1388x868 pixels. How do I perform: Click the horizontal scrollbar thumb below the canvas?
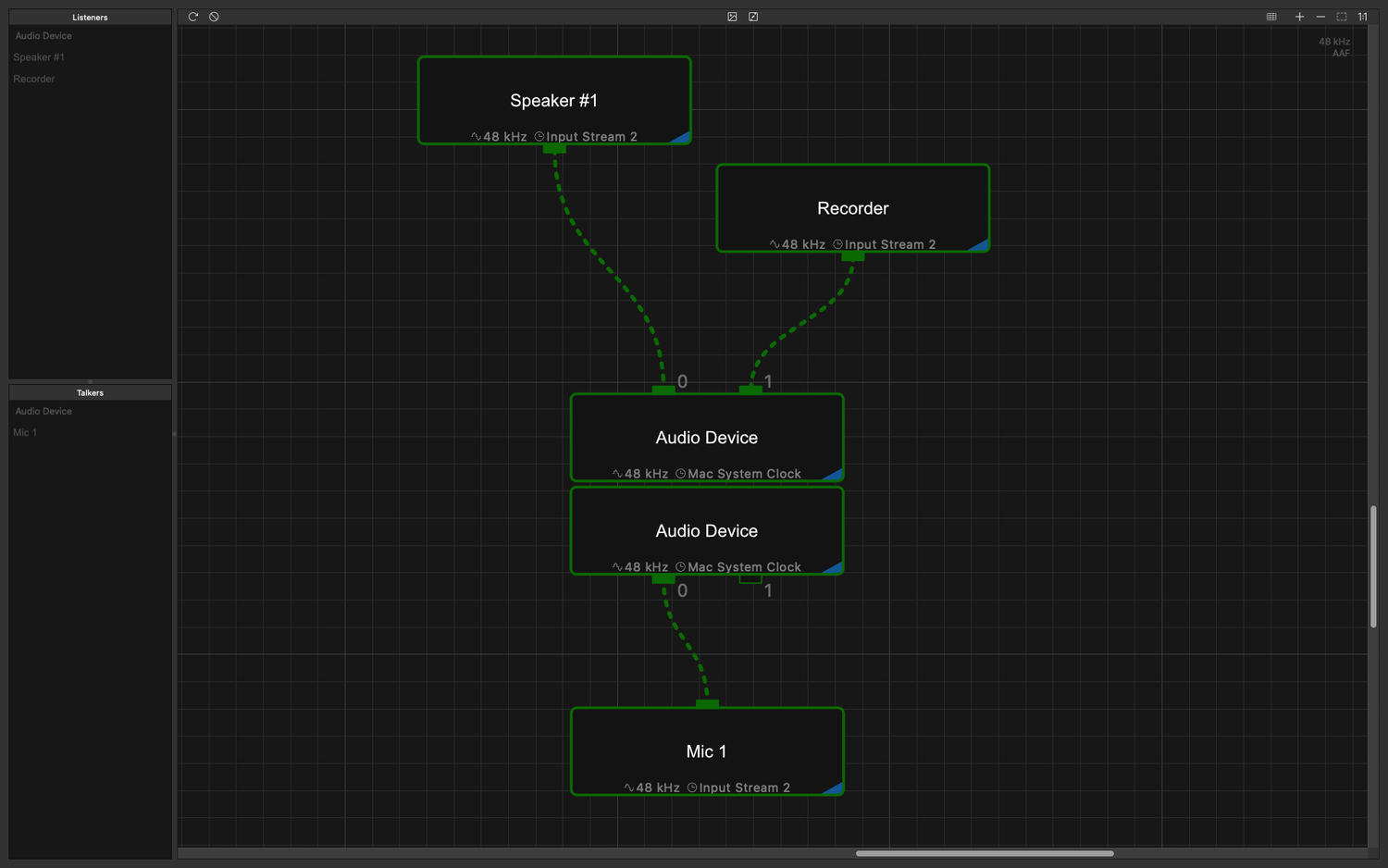point(985,853)
